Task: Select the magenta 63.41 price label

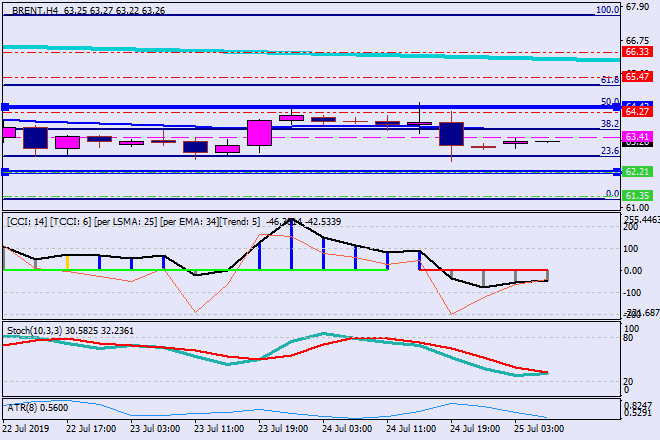Action: click(x=638, y=136)
